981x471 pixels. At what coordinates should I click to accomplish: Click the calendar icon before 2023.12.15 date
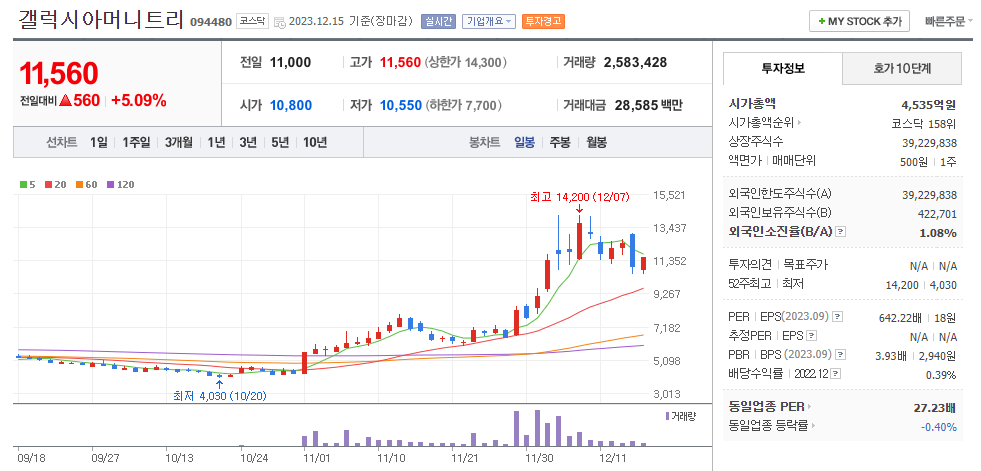[x=280, y=22]
